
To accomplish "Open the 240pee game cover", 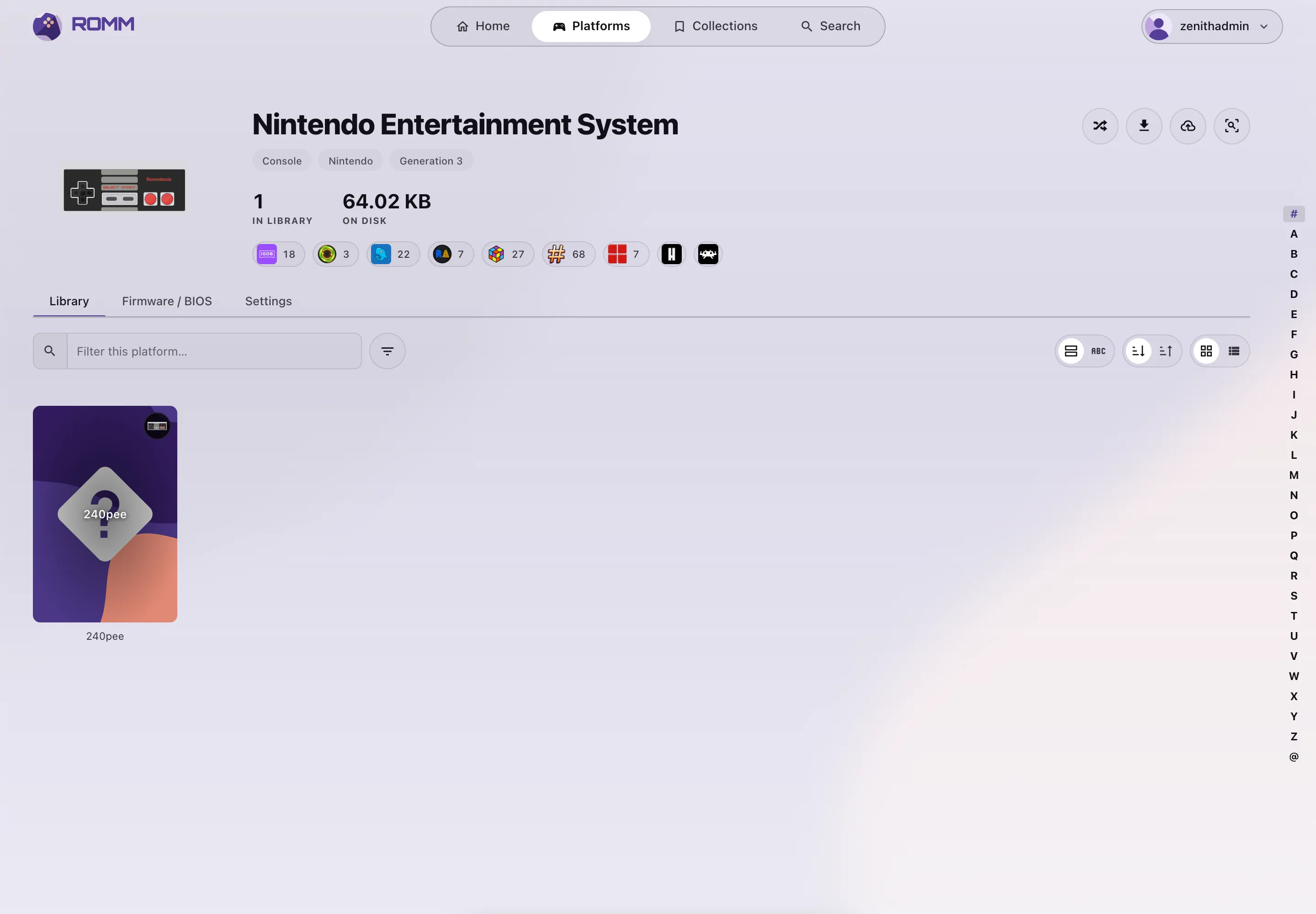I will pos(105,514).
